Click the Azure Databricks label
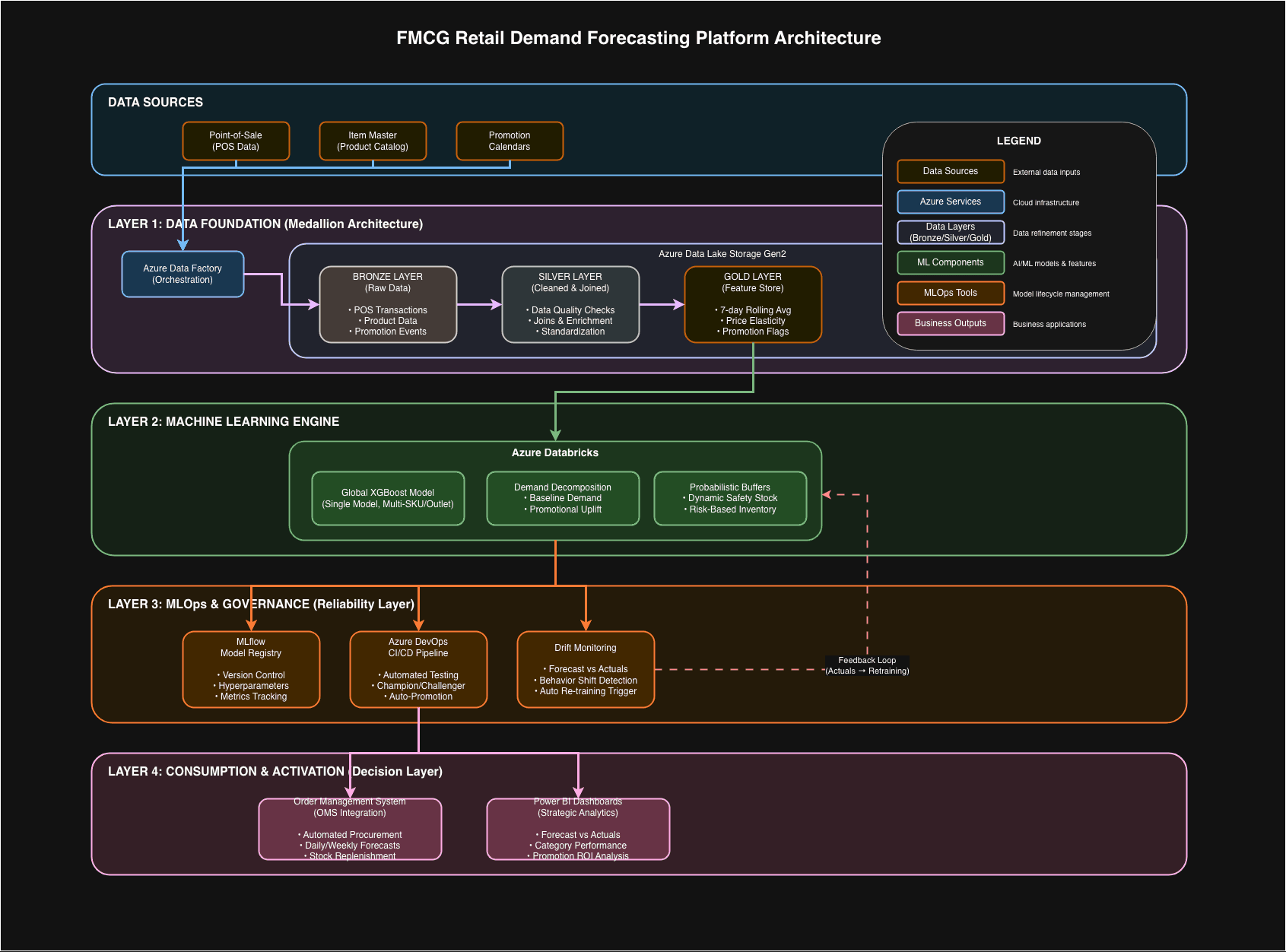 (555, 452)
